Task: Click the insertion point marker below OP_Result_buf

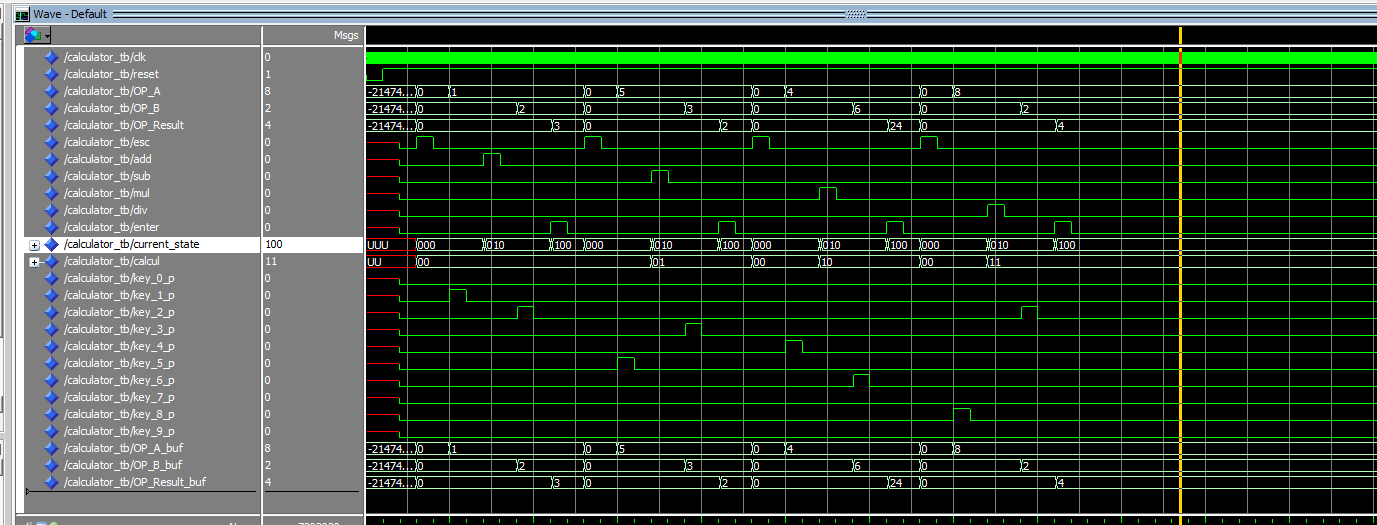Action: tap(29, 492)
